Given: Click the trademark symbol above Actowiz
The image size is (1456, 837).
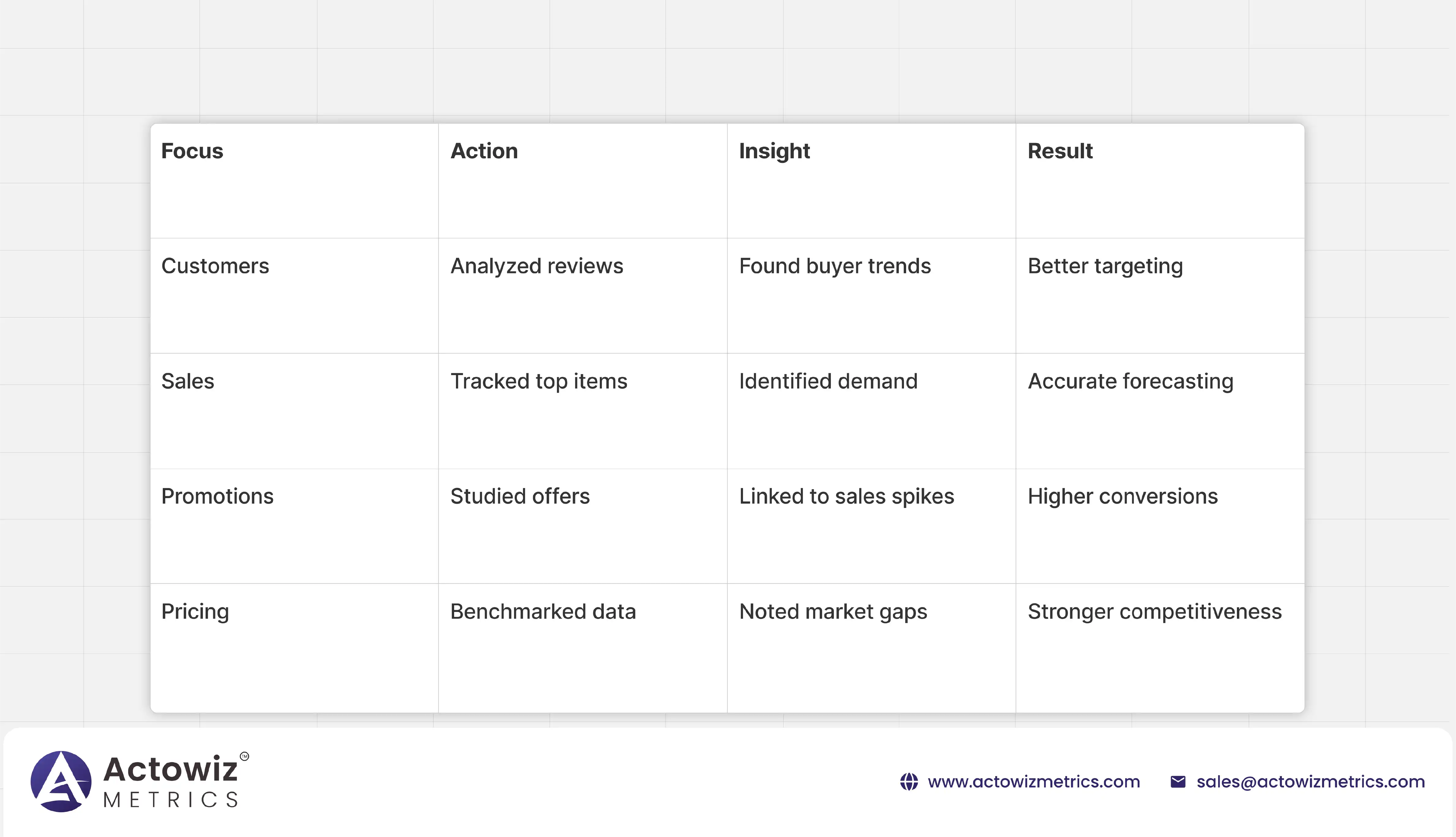Looking at the screenshot, I should tap(244, 756).
